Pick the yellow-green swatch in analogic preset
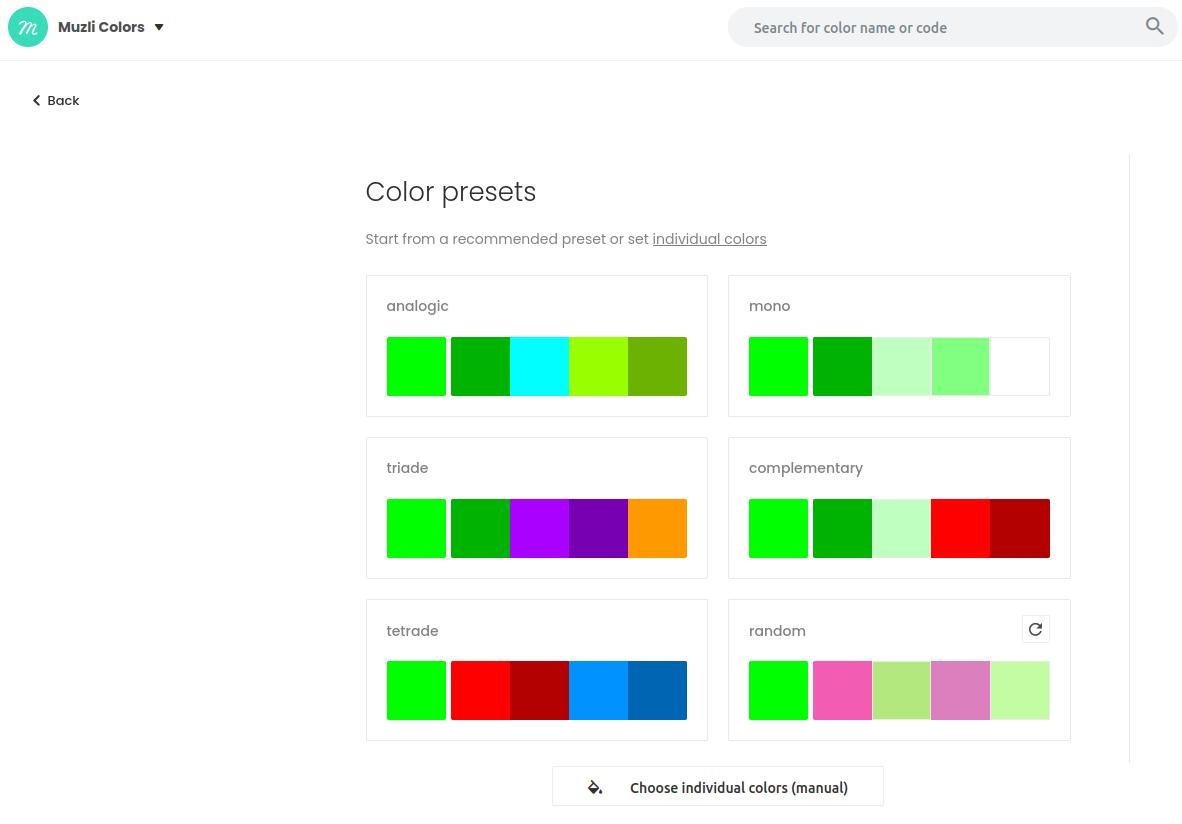The width and height of the screenshot is (1182, 824). (599, 366)
